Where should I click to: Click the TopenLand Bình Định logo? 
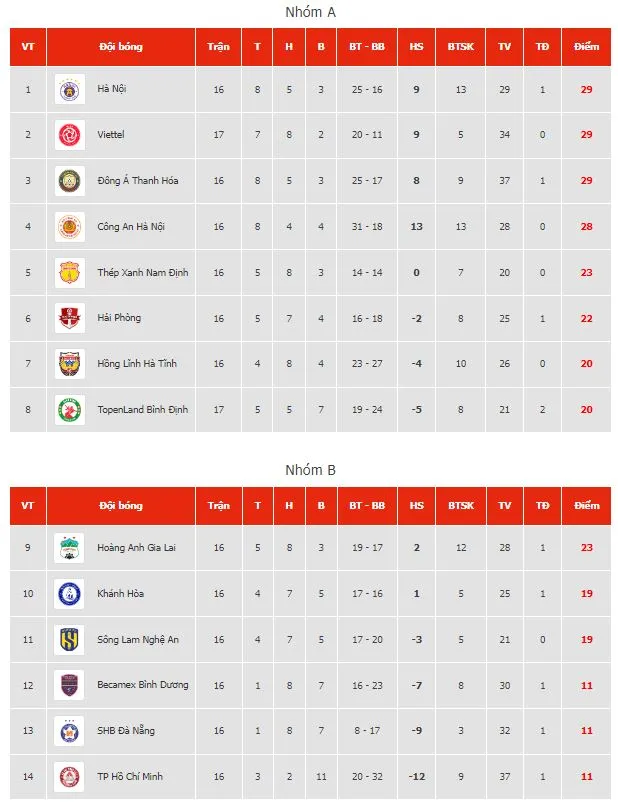70,410
